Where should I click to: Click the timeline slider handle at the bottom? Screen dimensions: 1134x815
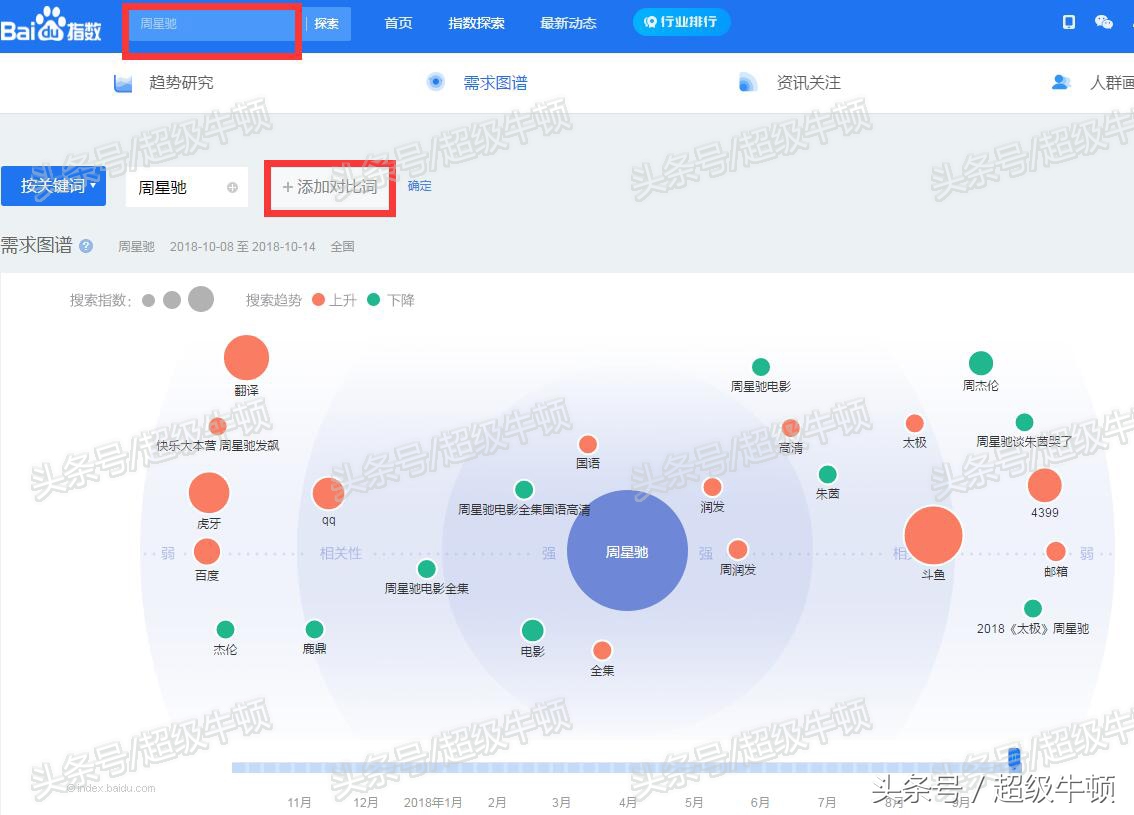(1014, 758)
